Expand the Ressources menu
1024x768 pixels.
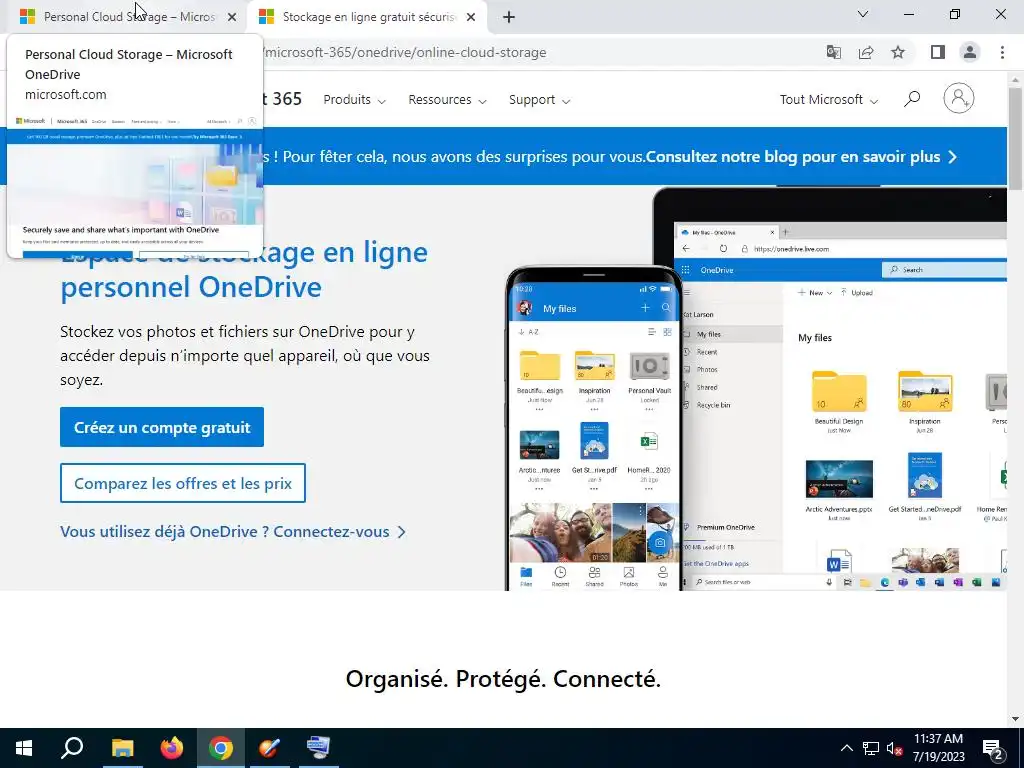(447, 99)
